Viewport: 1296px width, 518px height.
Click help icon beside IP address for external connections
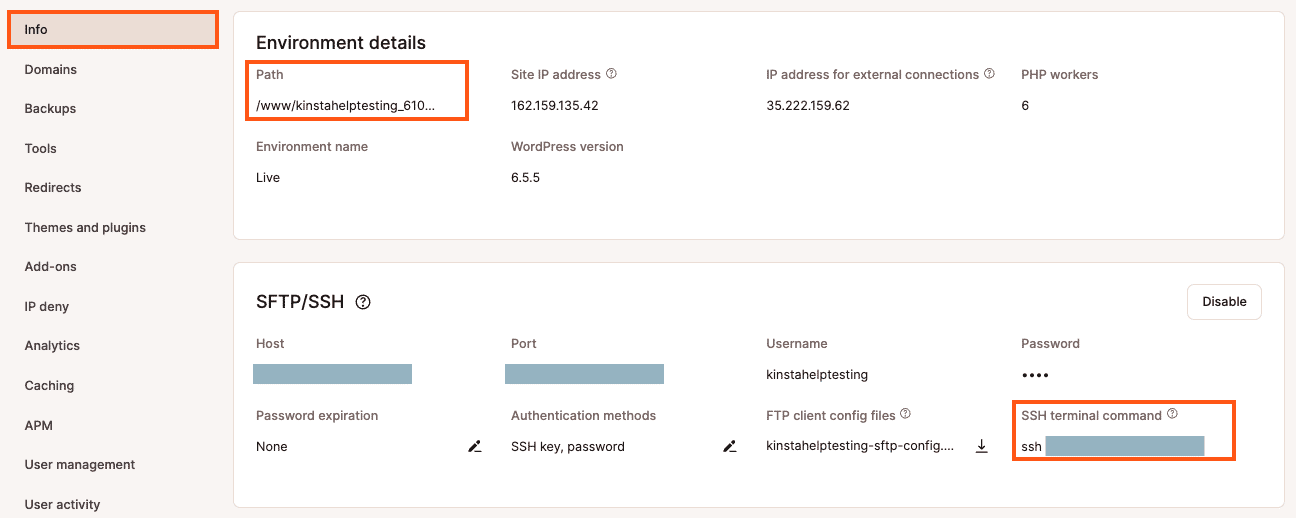[990, 74]
